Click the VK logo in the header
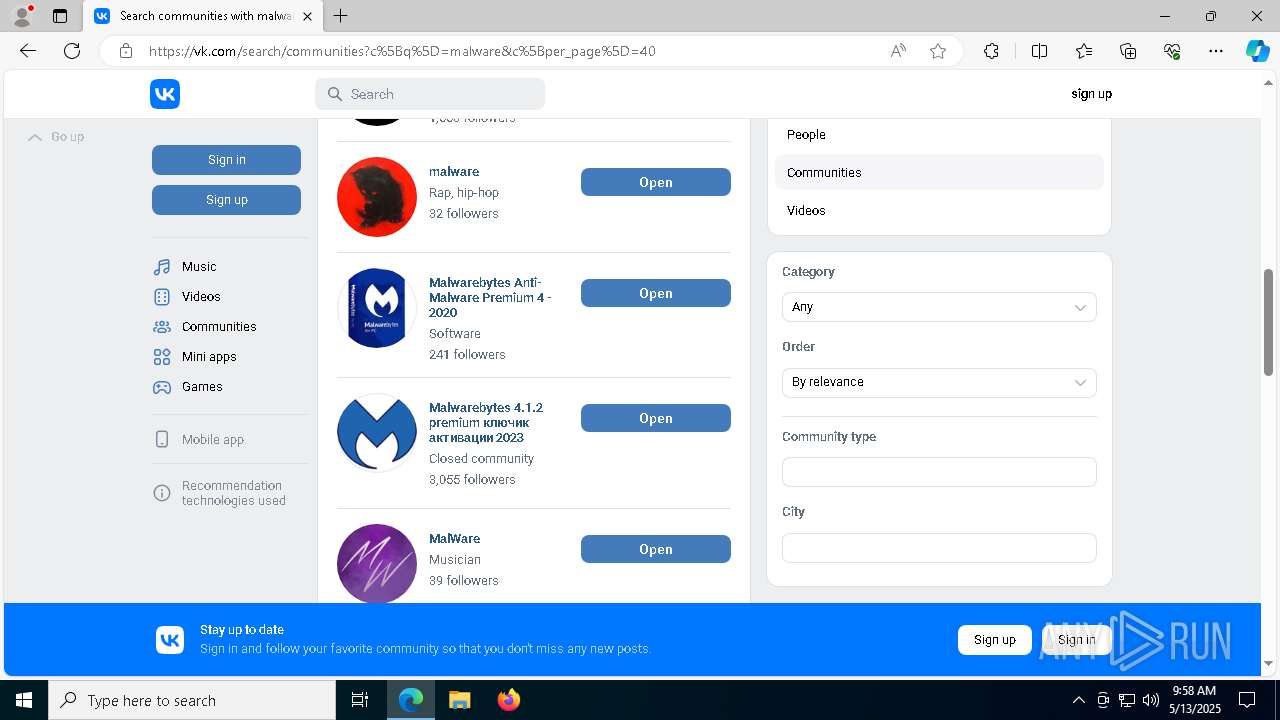Screen dimensions: 1280x720 [x=165, y=94]
